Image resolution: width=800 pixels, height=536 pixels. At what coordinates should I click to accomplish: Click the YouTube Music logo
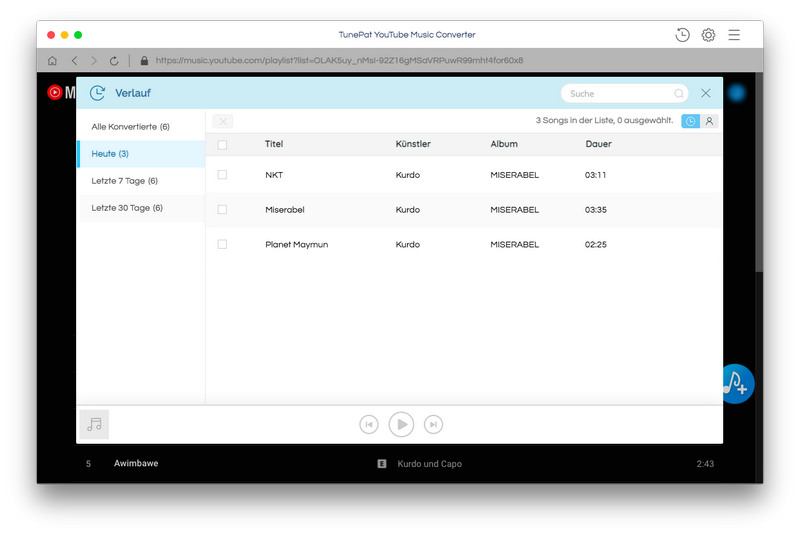[x=61, y=92]
